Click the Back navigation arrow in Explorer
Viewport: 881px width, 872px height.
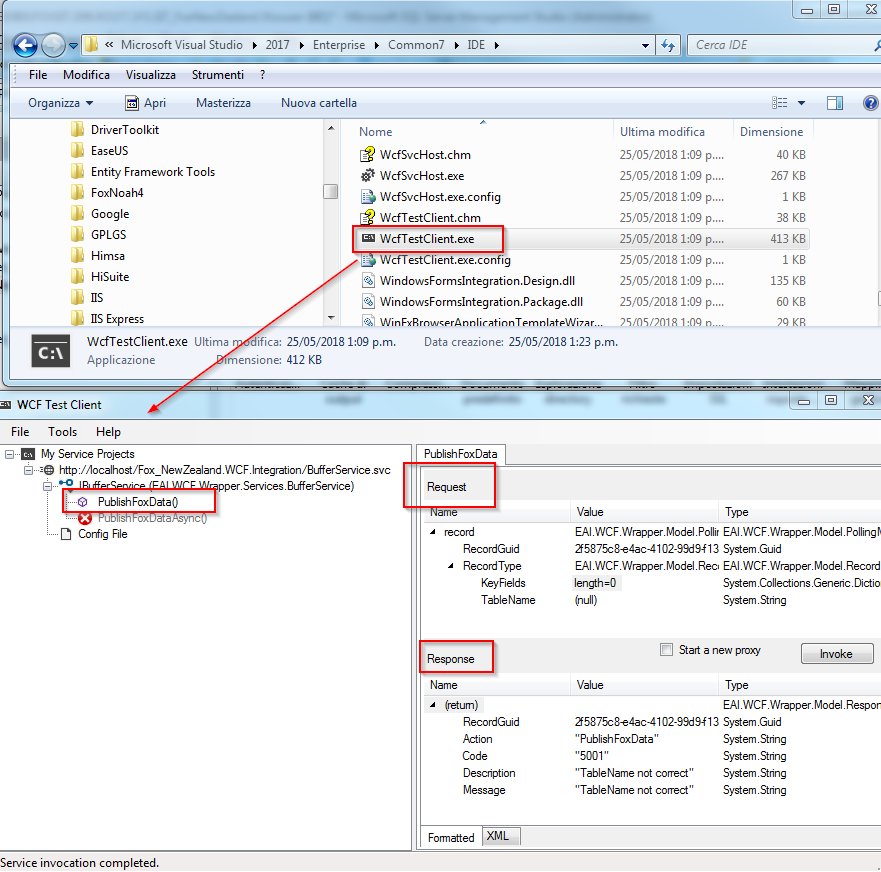[x=26, y=45]
